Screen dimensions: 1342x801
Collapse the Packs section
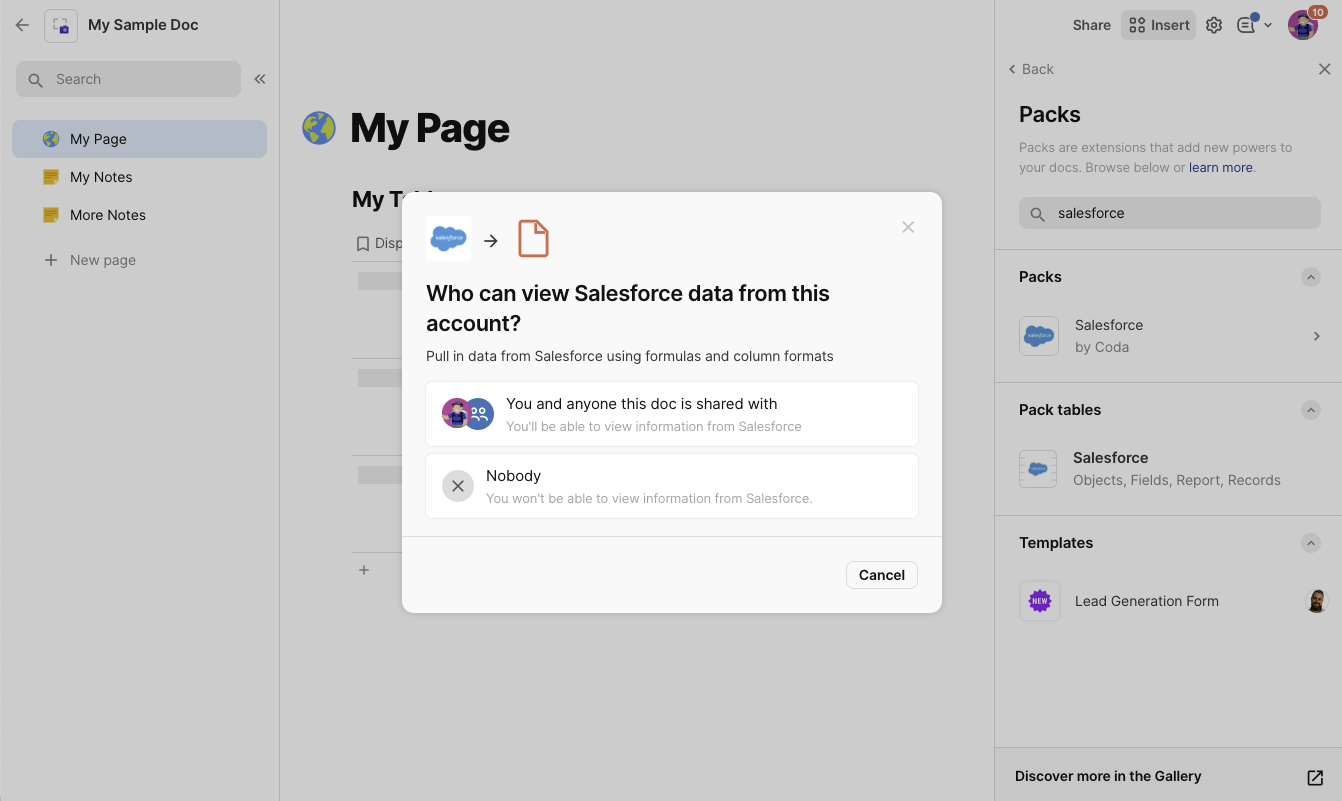pyautogui.click(x=1310, y=277)
